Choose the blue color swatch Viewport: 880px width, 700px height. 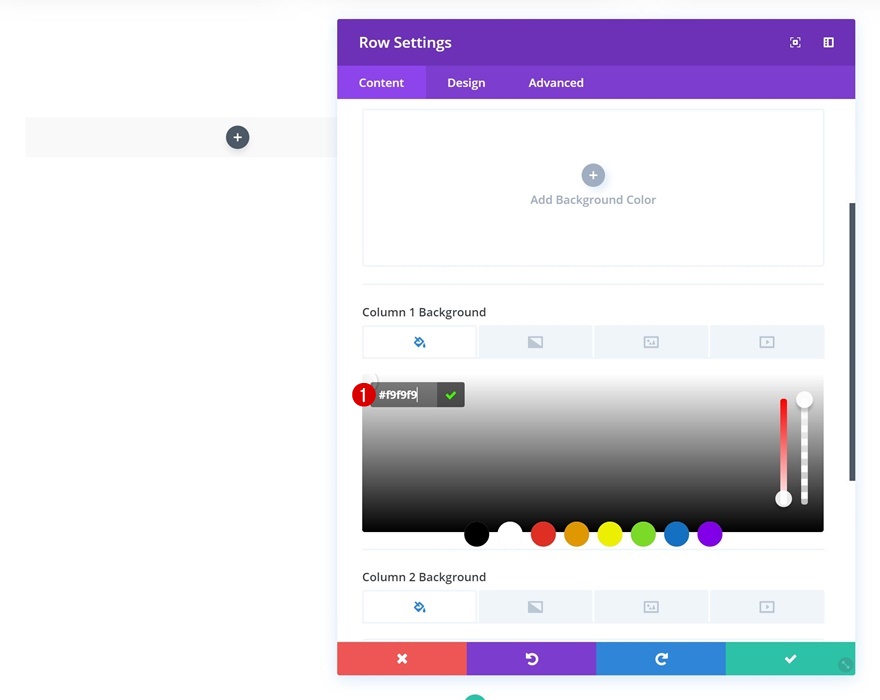676,534
